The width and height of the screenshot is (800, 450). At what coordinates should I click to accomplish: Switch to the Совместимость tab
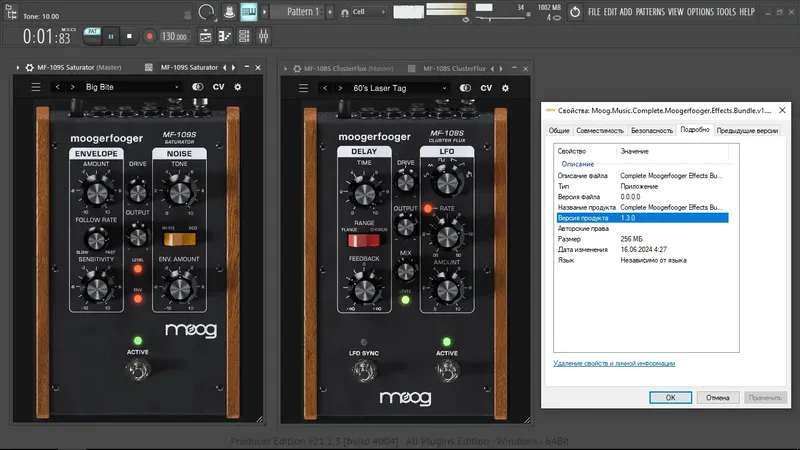600,131
